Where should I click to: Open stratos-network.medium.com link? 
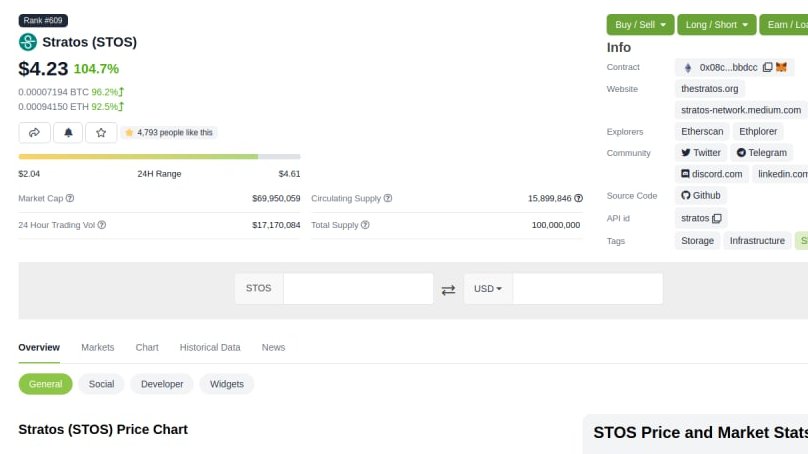pos(741,110)
